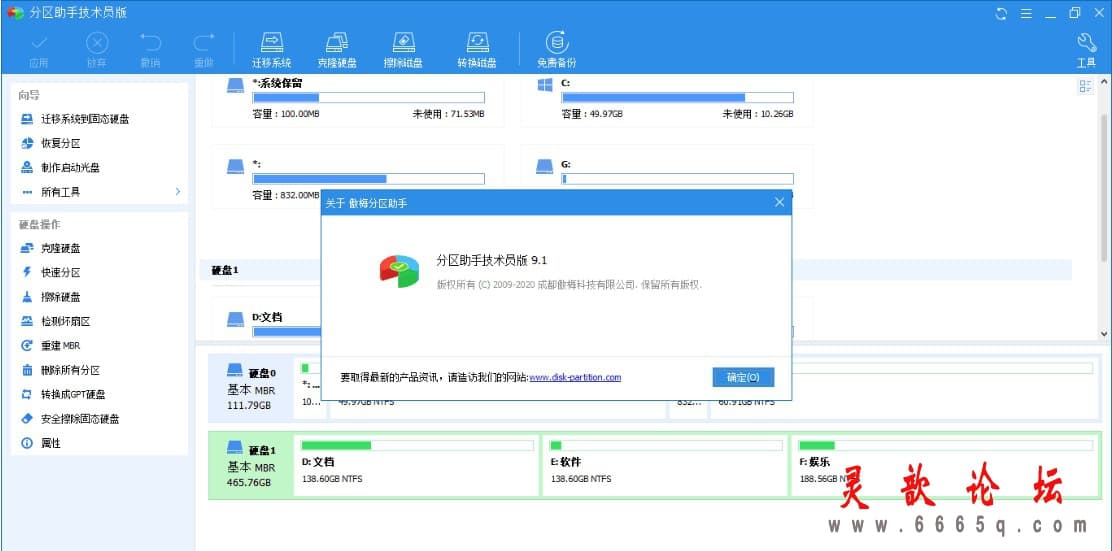Select the C: partition card
1112x551 pixels.
(667, 99)
